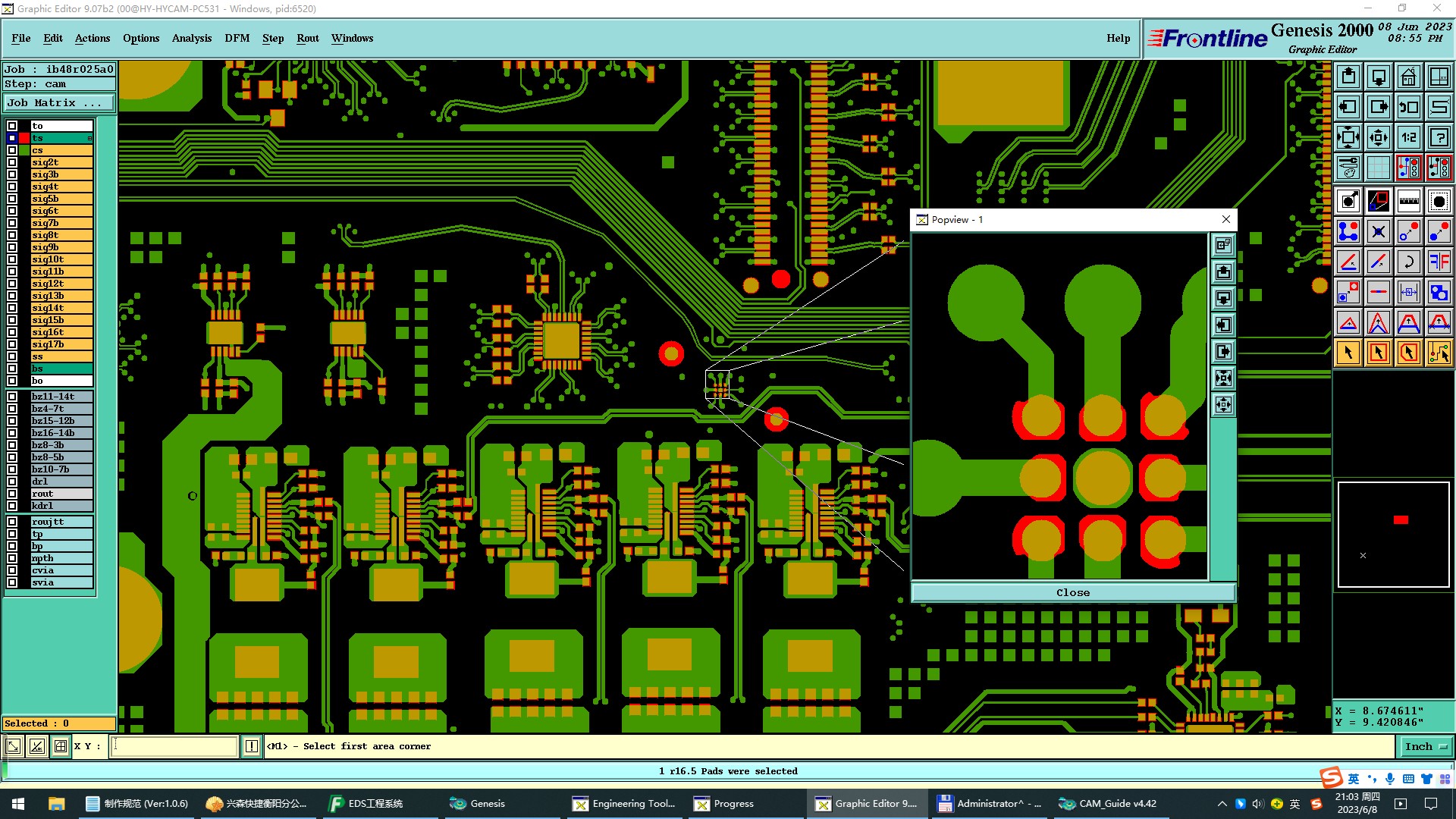Select the measure ruler tool
1456x819 pixels.
[x=1408, y=201]
